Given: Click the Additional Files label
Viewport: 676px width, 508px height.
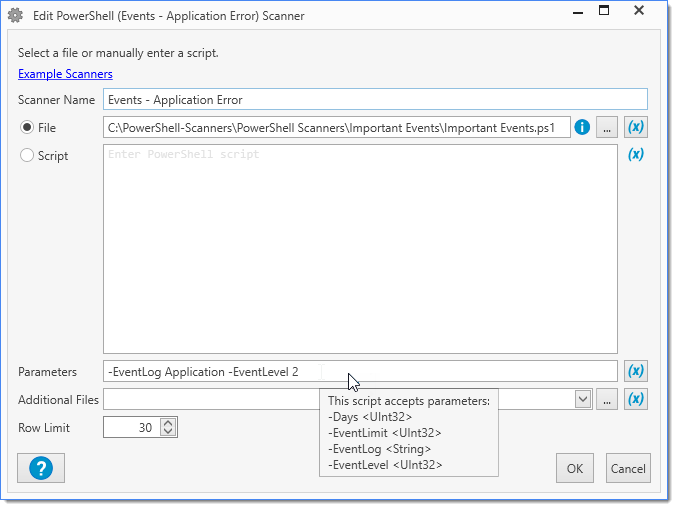Looking at the screenshot, I should tap(58, 400).
